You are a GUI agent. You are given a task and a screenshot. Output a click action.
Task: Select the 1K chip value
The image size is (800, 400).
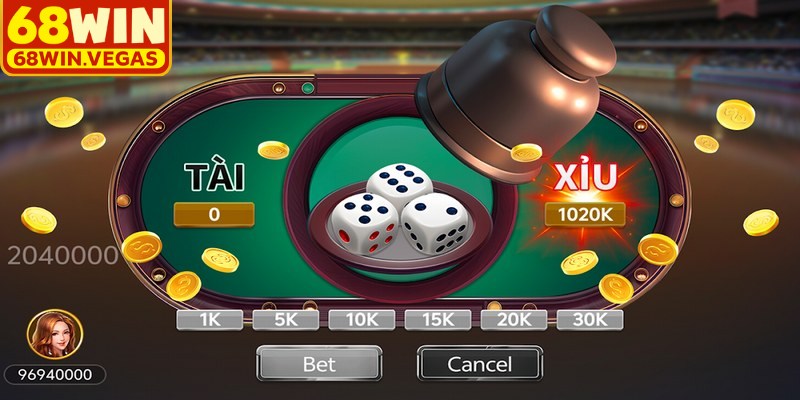(x=210, y=320)
